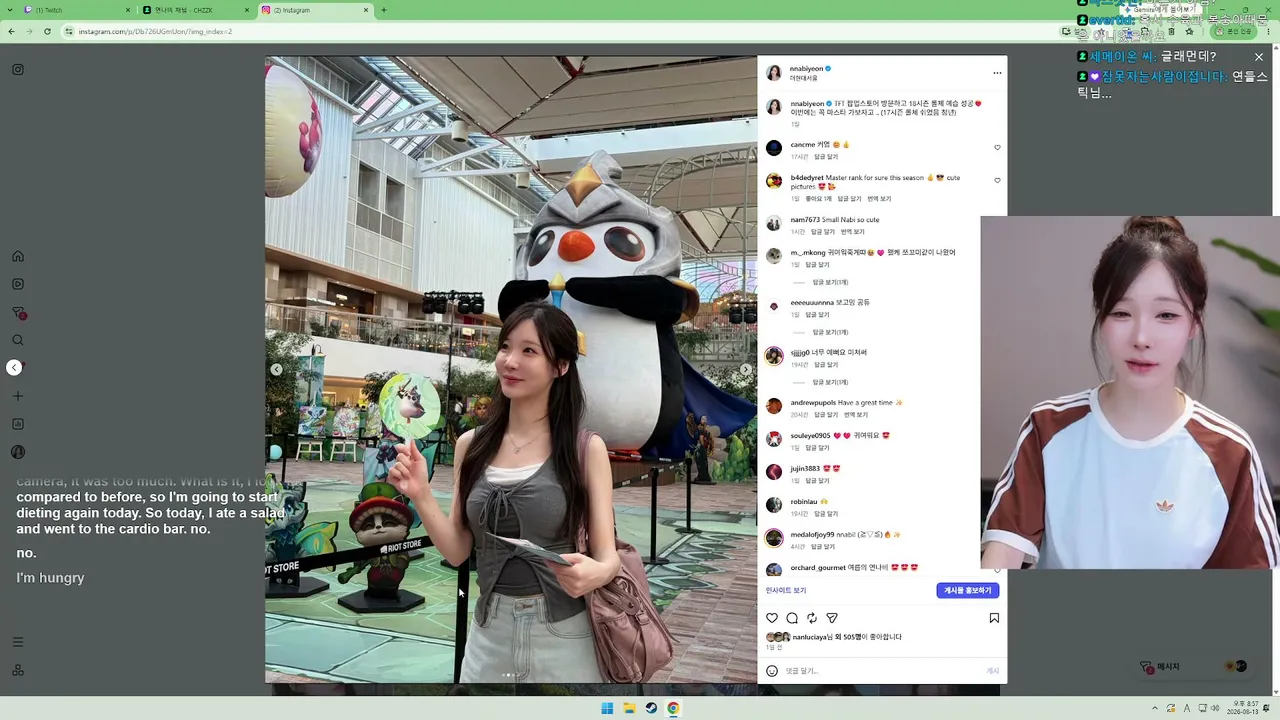Click the comment bubble icon under post
This screenshot has width=1280, height=720.
point(792,618)
